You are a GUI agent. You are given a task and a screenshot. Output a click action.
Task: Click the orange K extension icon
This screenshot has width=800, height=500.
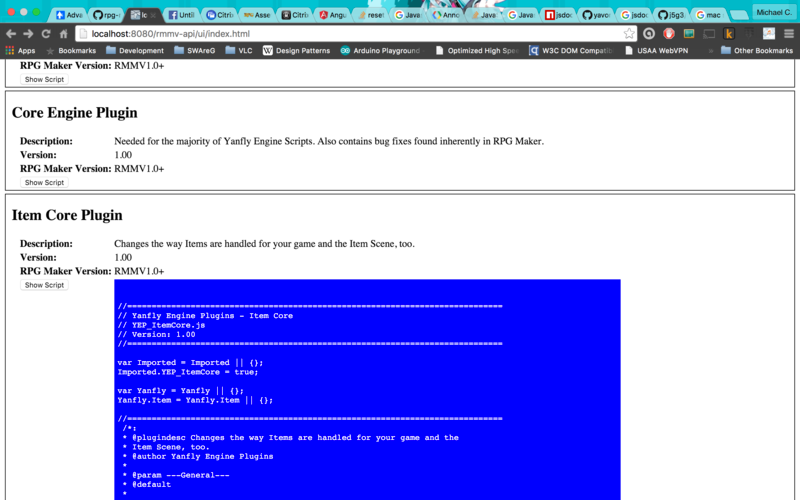point(729,33)
